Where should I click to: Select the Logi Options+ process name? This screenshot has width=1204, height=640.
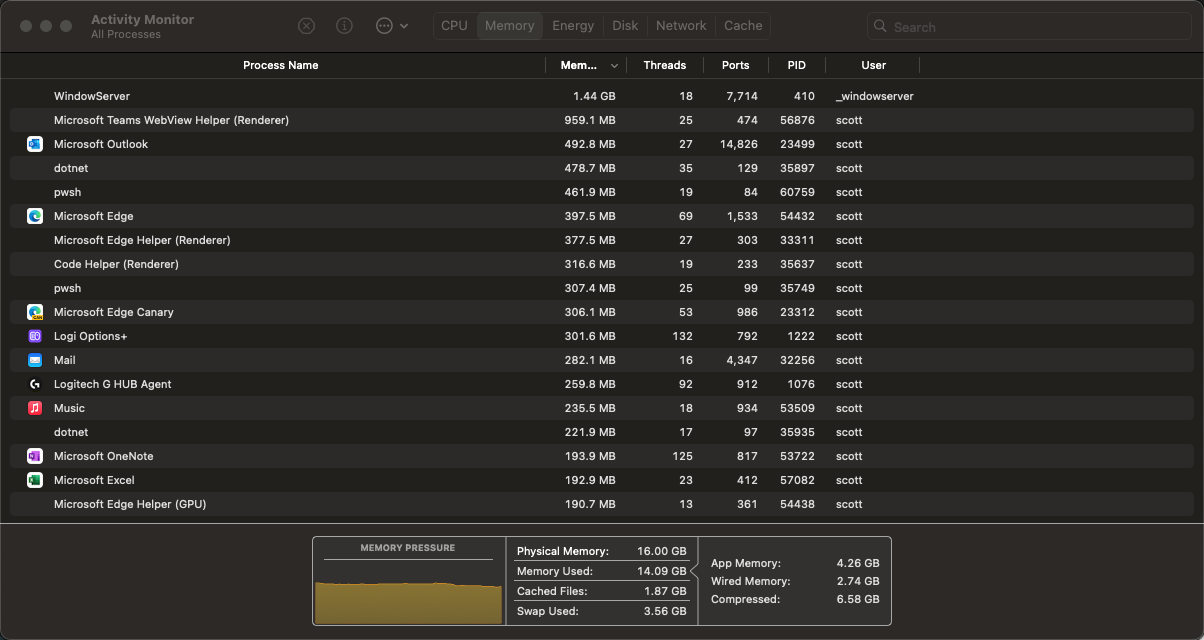(90, 336)
